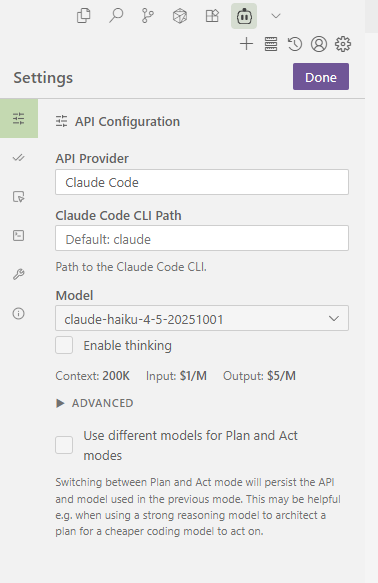Click the Context: 200K text
Viewport: 378px width, 583px height.
[93, 376]
